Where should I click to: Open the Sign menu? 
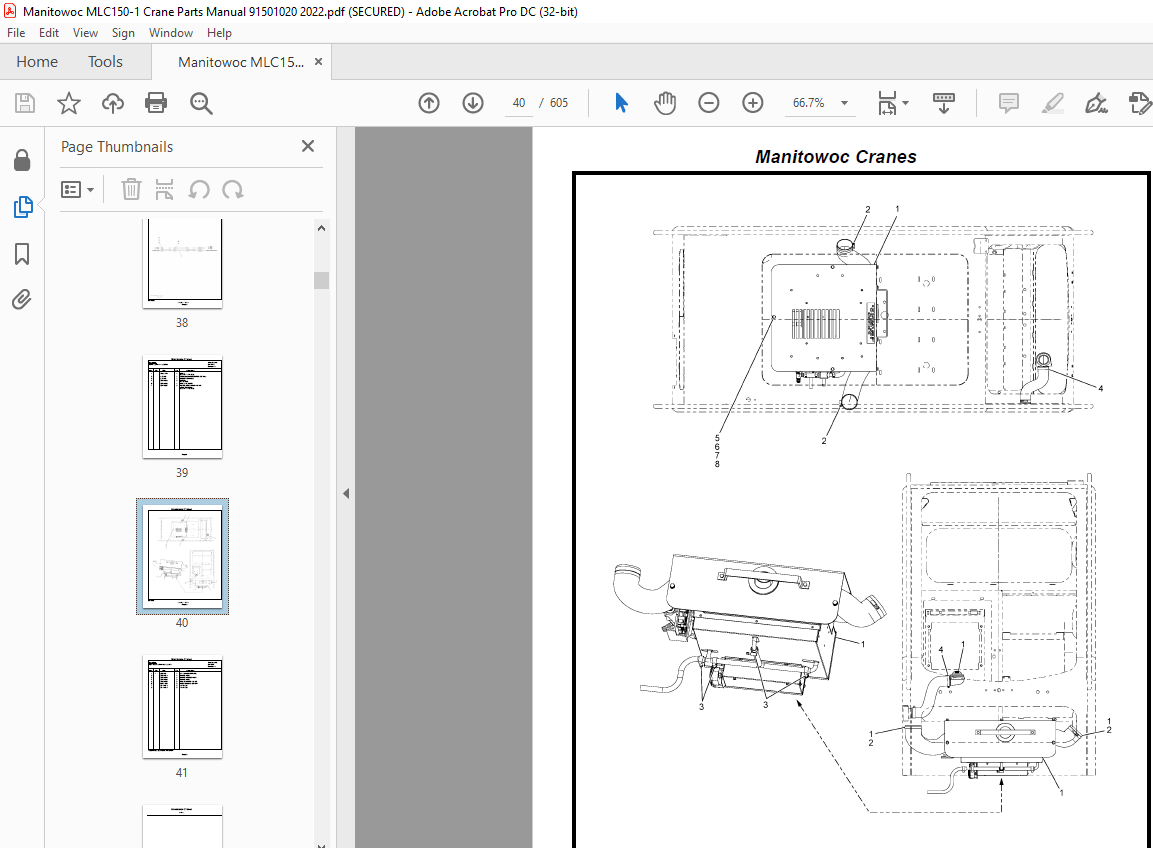point(123,33)
